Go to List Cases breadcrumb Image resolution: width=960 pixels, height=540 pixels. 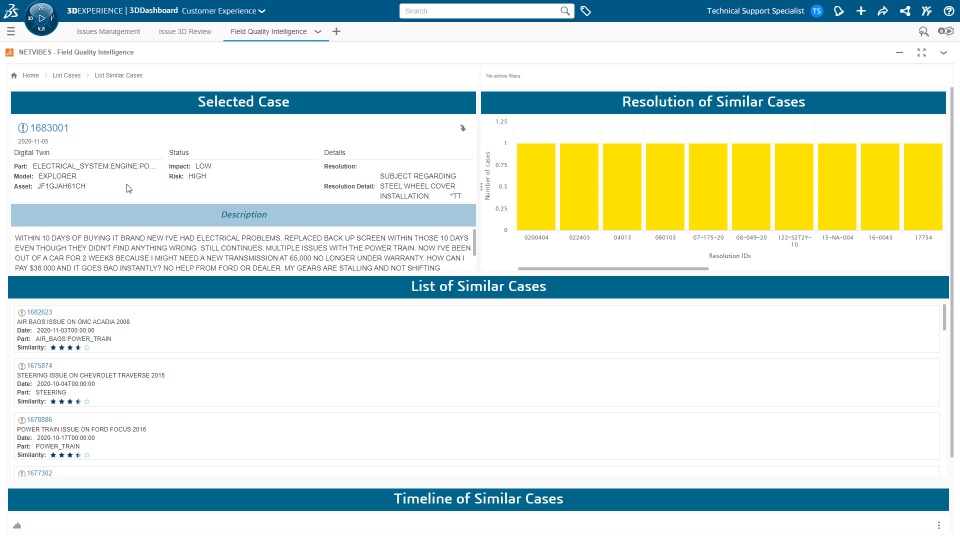tap(66, 76)
